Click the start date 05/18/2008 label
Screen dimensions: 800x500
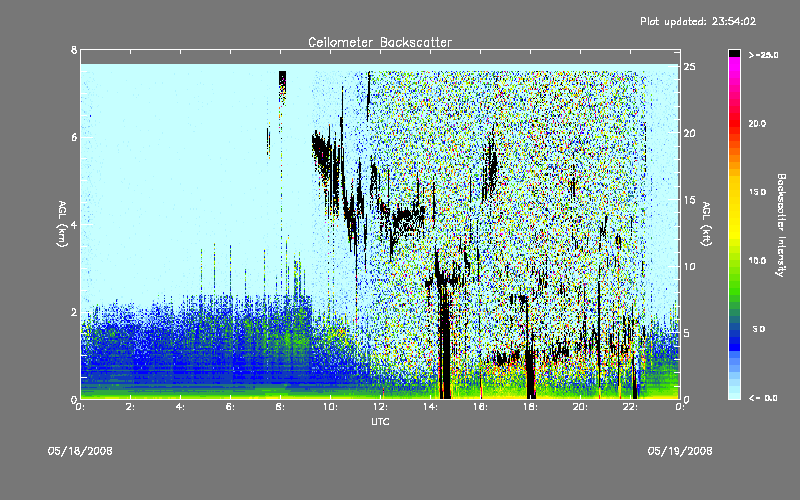tap(80, 451)
